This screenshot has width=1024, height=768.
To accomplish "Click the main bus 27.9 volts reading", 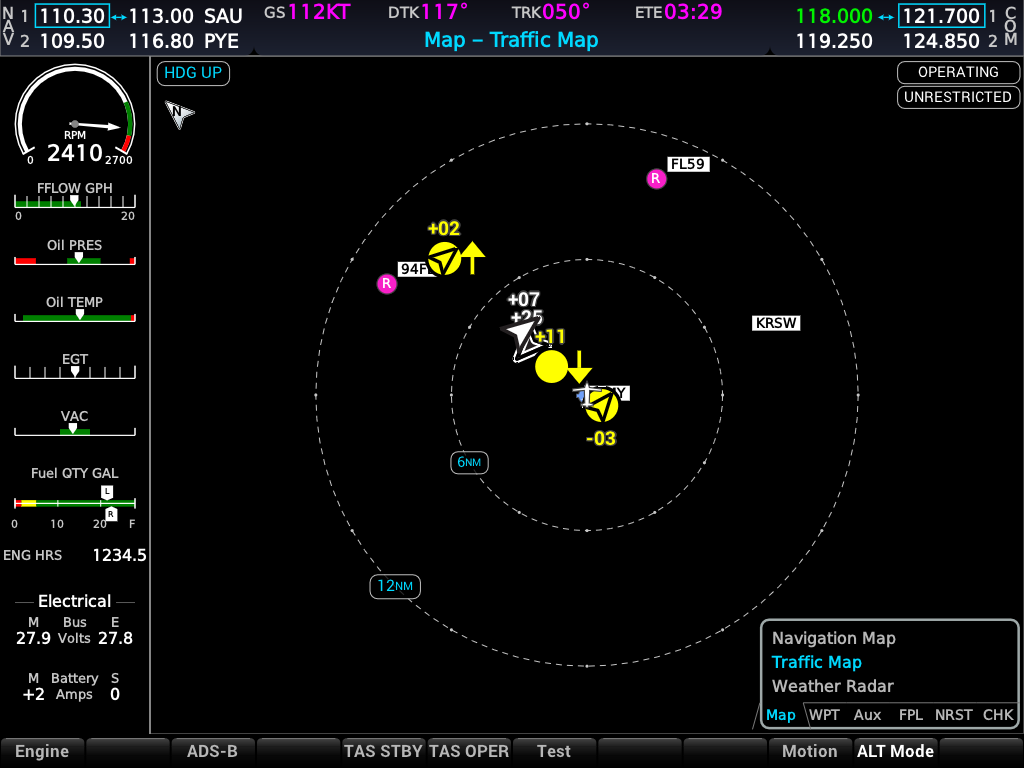I will (x=33, y=638).
